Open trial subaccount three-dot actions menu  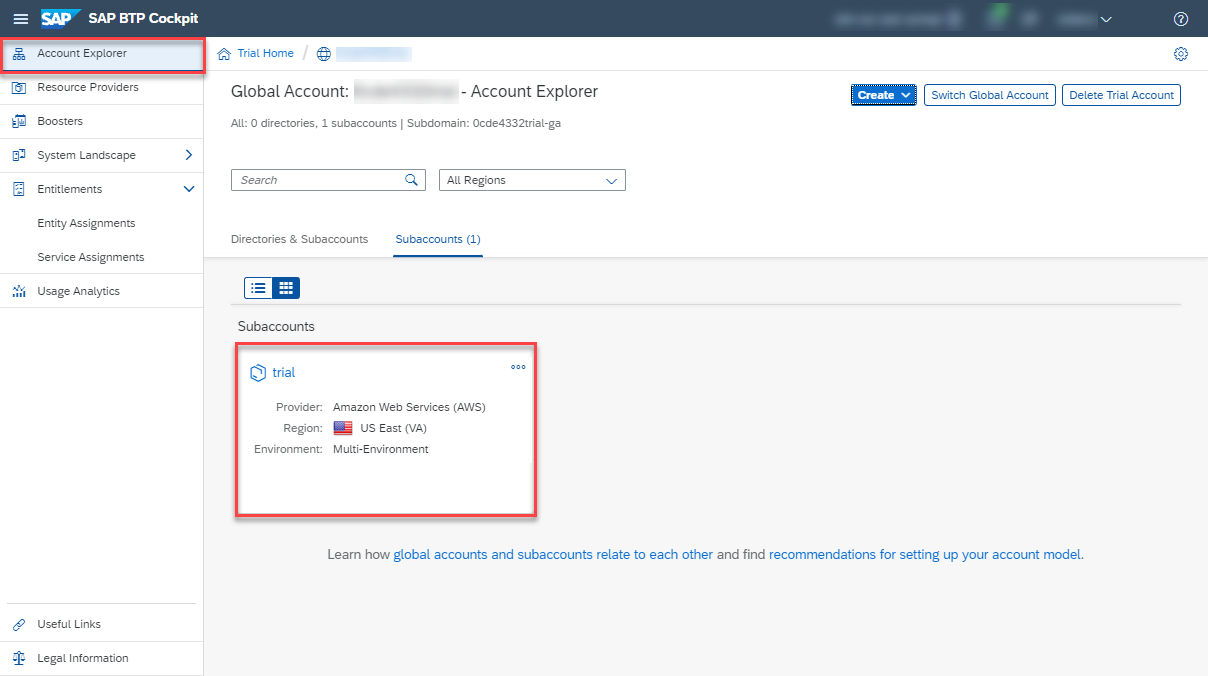pyautogui.click(x=518, y=367)
